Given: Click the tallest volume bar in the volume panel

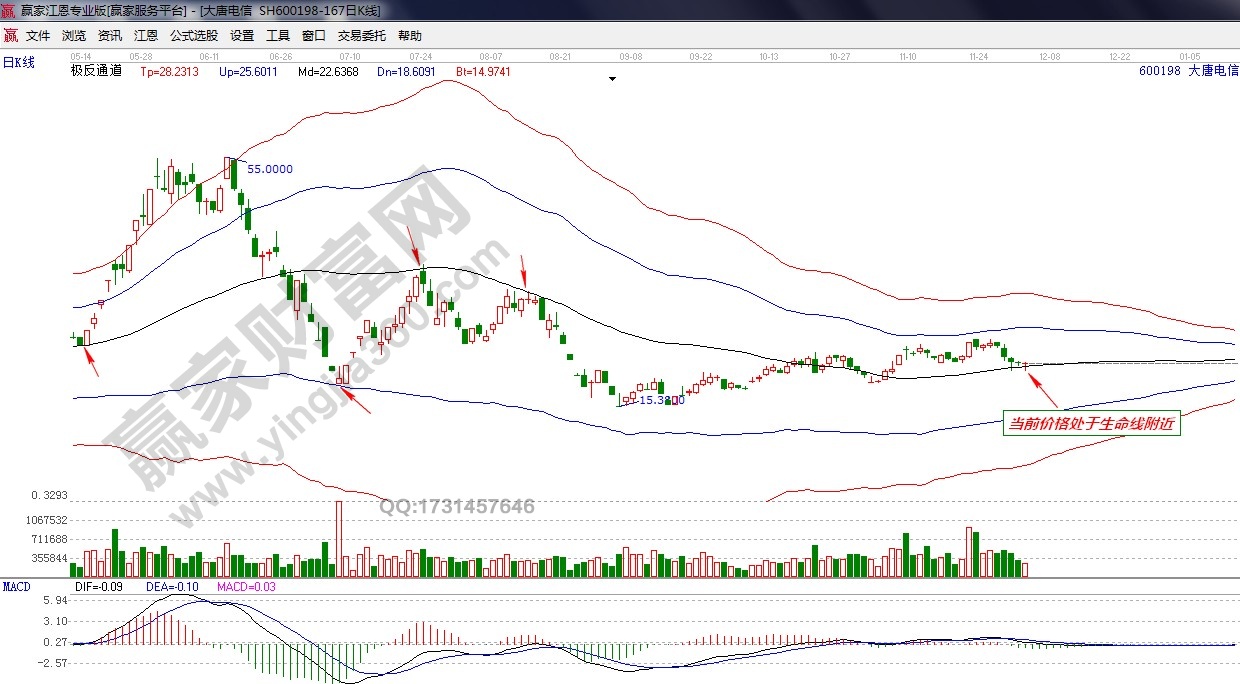Looking at the screenshot, I should coord(339,538).
